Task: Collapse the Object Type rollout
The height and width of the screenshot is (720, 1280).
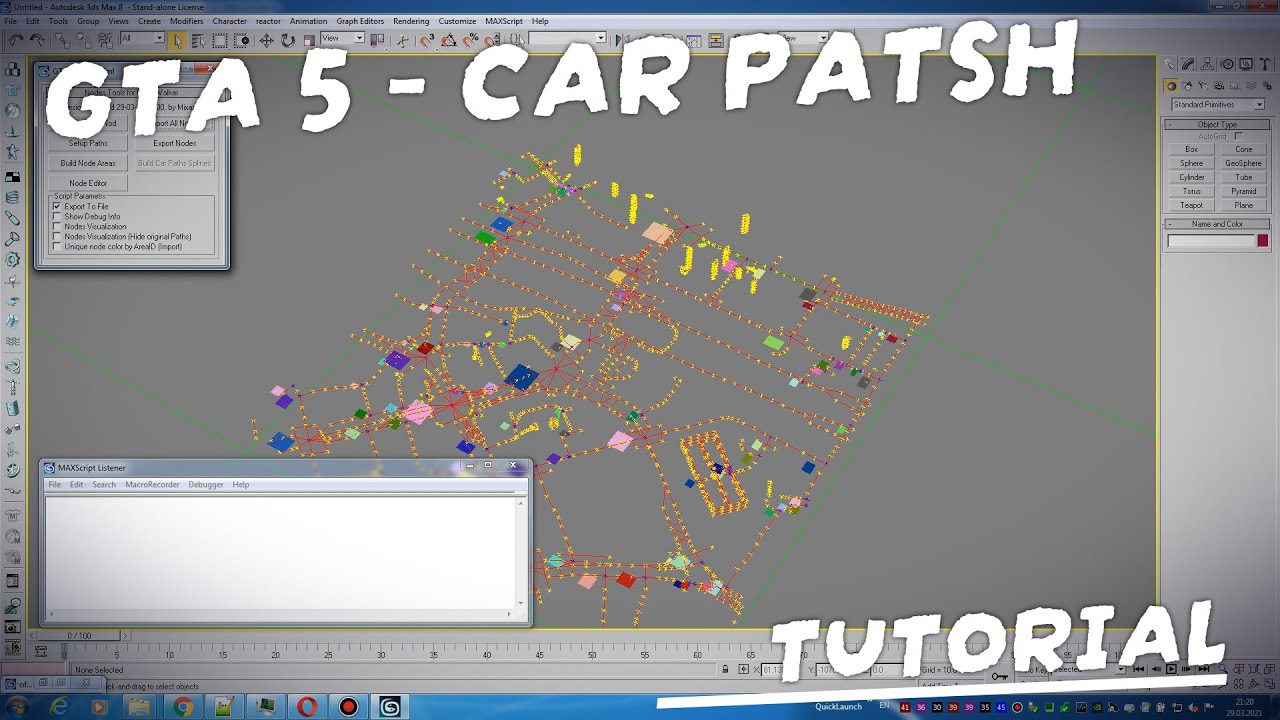Action: tap(1217, 125)
